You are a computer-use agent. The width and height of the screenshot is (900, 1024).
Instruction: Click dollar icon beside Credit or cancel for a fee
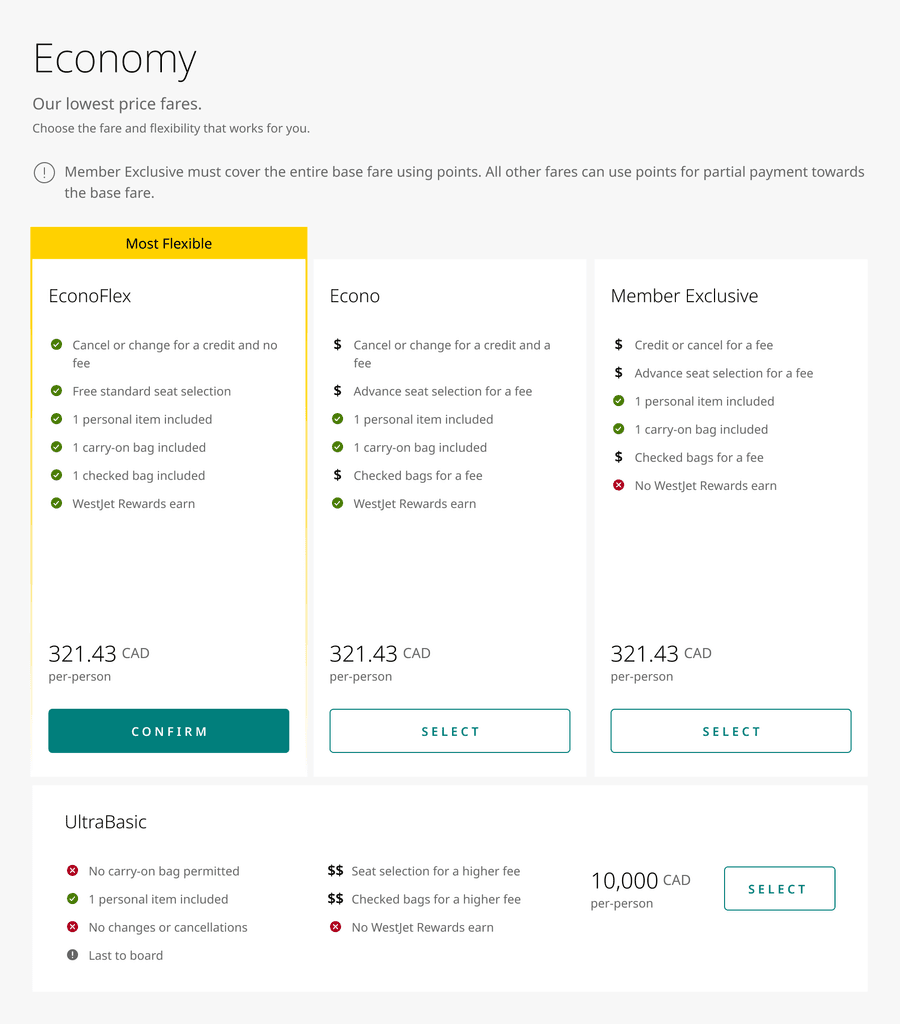click(x=619, y=344)
